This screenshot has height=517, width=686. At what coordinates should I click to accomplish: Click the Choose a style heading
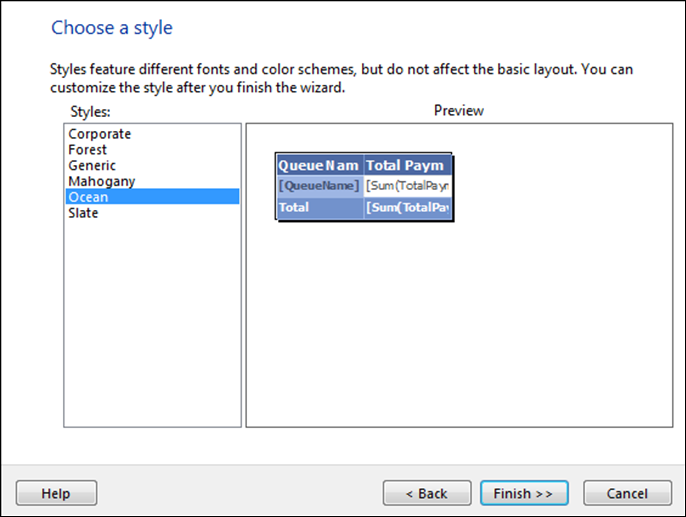tap(112, 28)
